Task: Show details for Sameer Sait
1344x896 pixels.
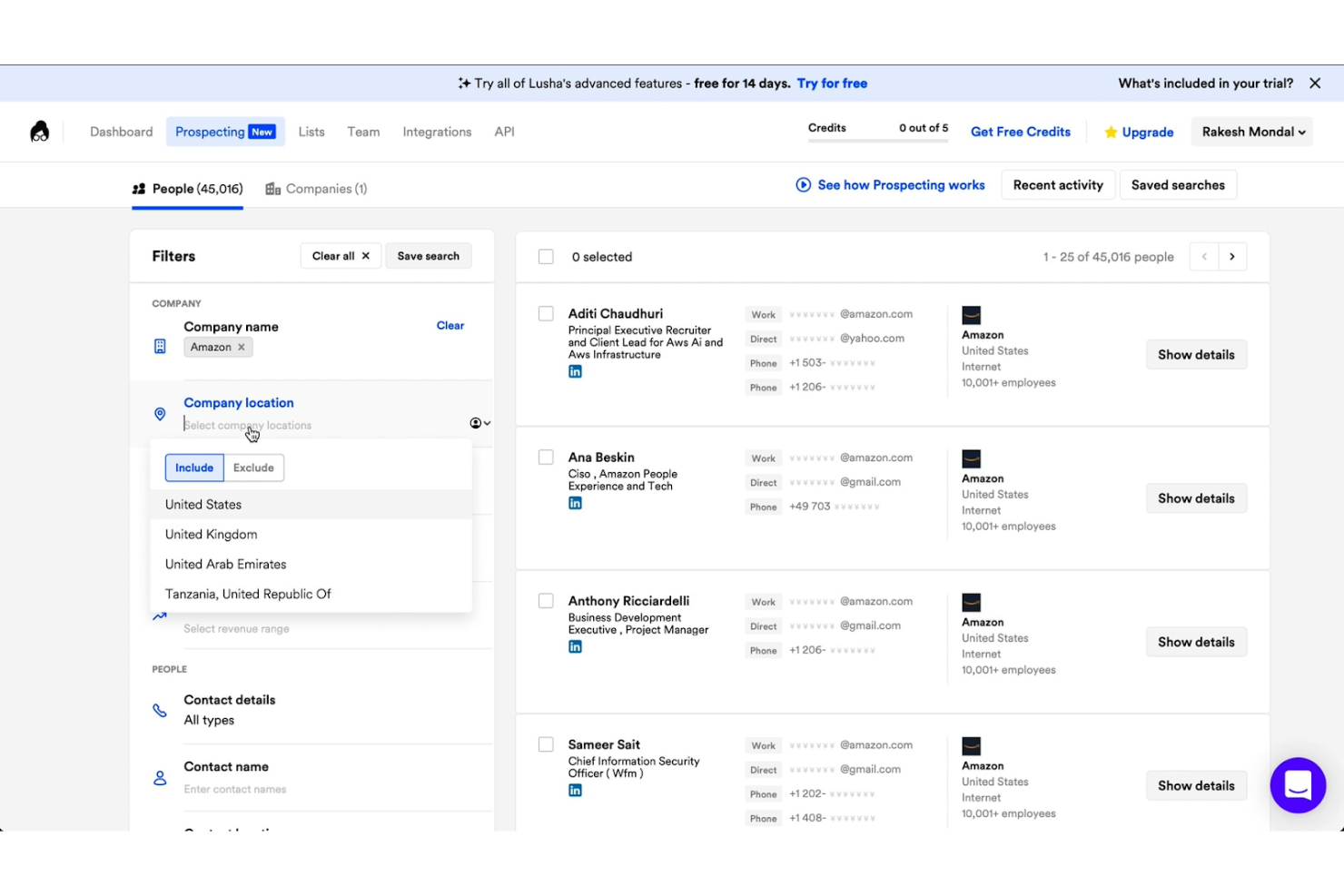Action: click(1196, 785)
